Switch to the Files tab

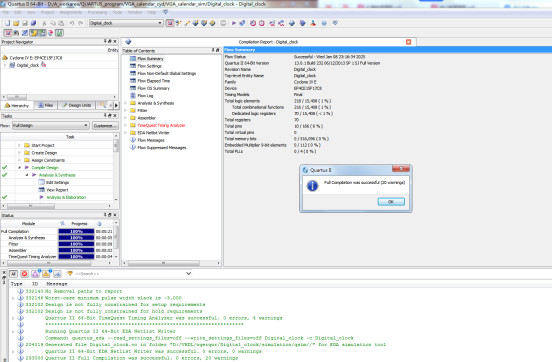point(46,105)
